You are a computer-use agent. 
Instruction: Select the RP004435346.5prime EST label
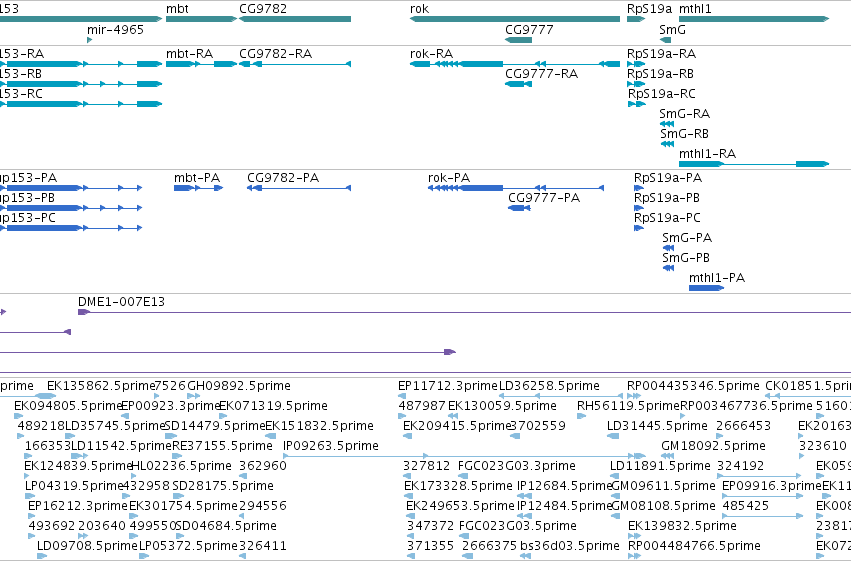coord(693,386)
